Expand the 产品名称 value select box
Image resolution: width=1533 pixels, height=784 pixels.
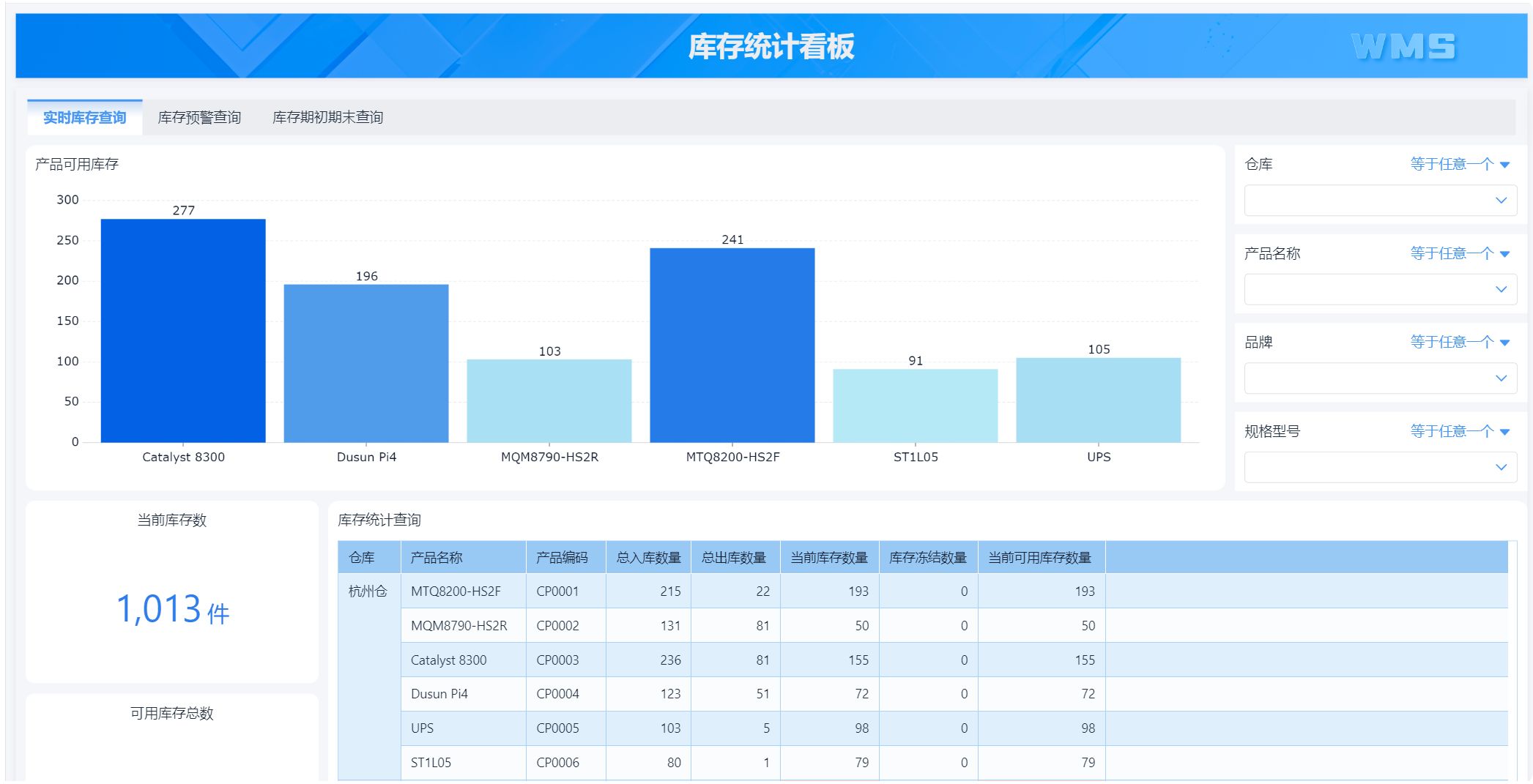(1380, 289)
